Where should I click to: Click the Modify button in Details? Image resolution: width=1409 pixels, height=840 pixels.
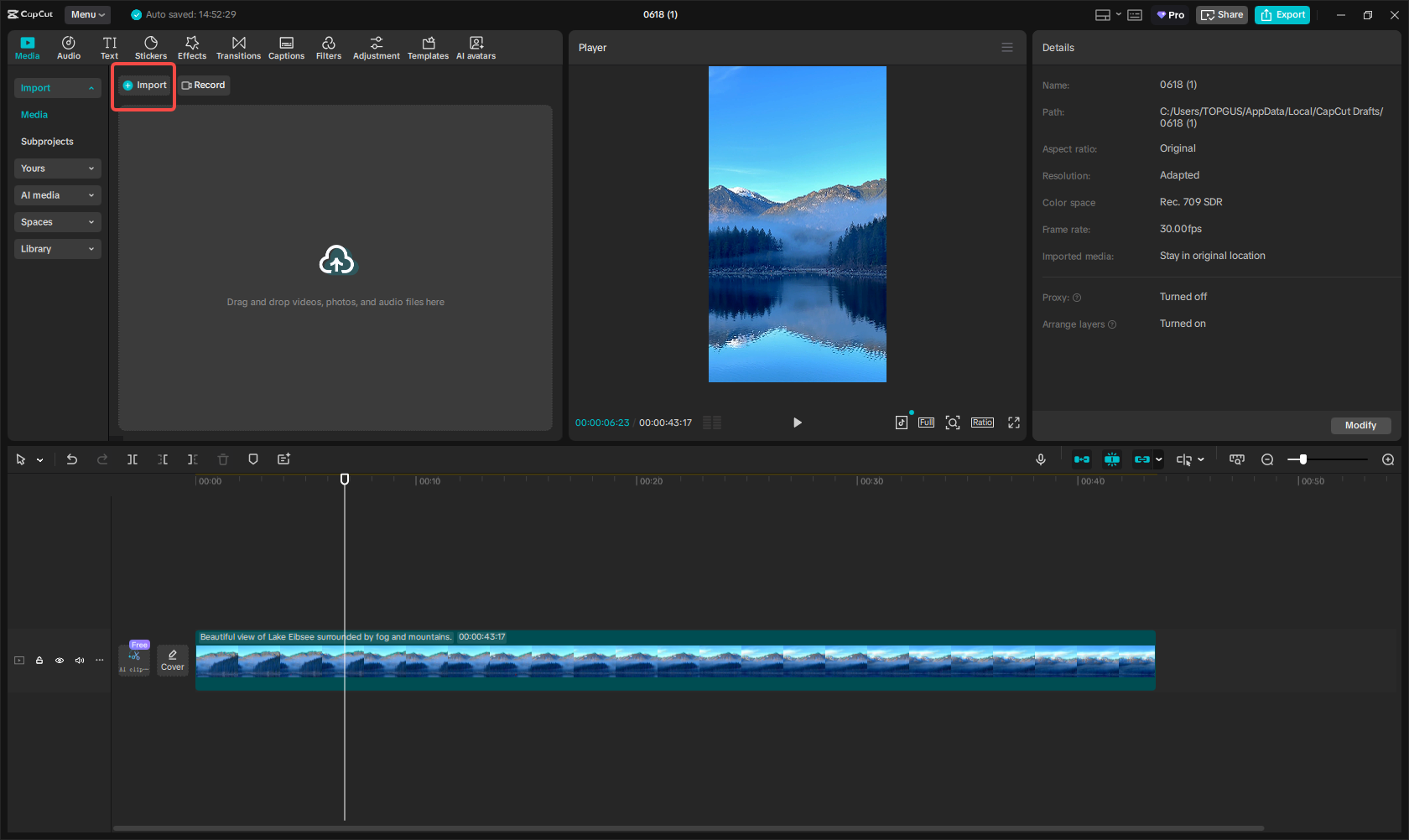(1360, 425)
